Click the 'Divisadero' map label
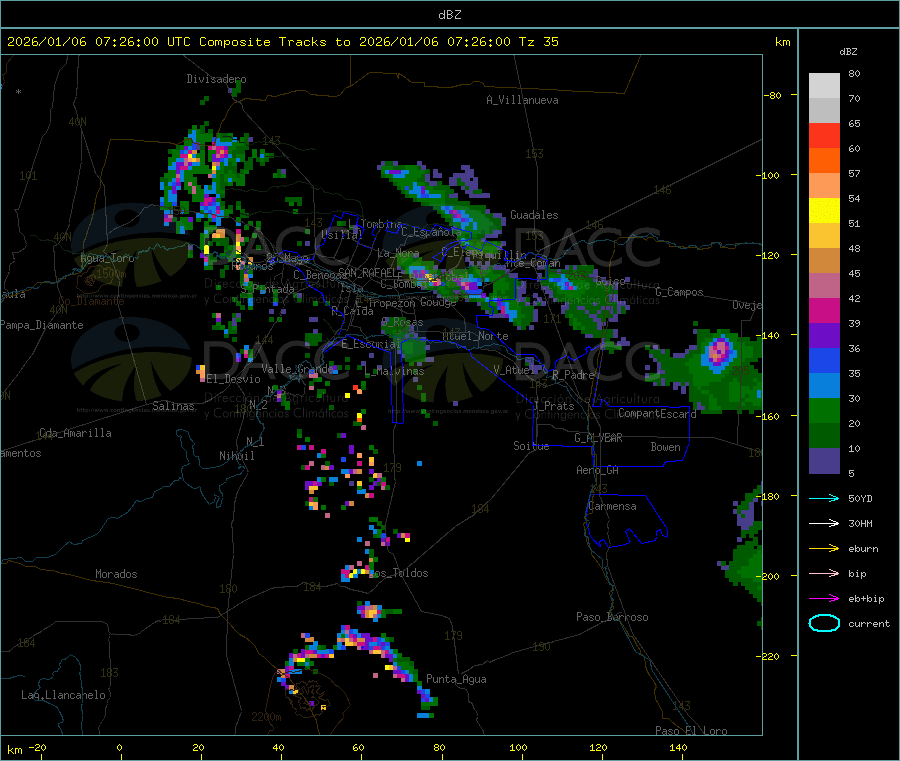The image size is (900, 761). pos(216,79)
